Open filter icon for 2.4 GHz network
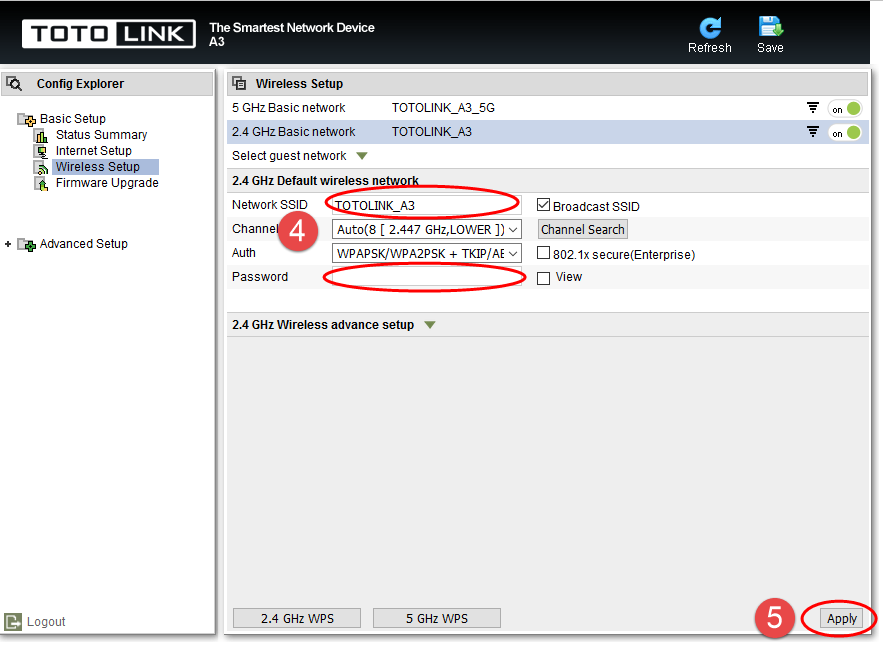Viewport: 883px width, 652px height. click(813, 132)
